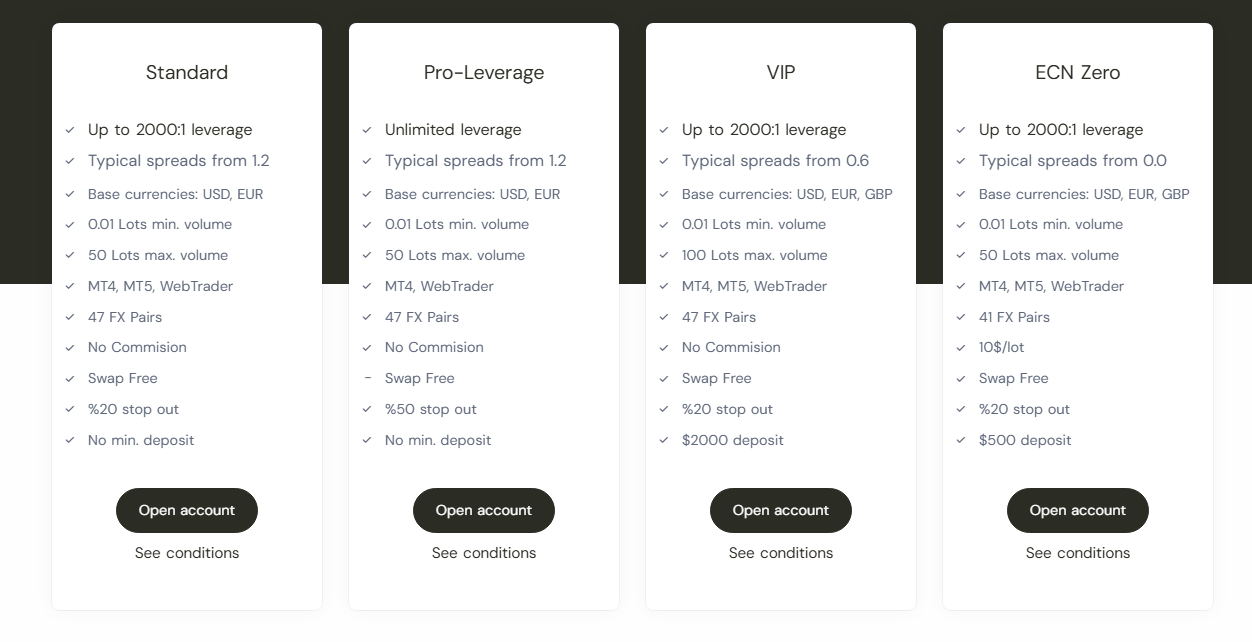Select the ECN Zero card heading

click(x=1078, y=72)
